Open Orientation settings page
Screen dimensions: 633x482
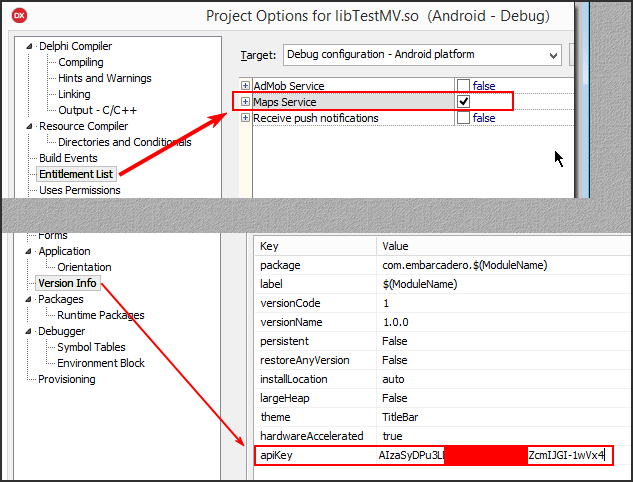(84, 267)
